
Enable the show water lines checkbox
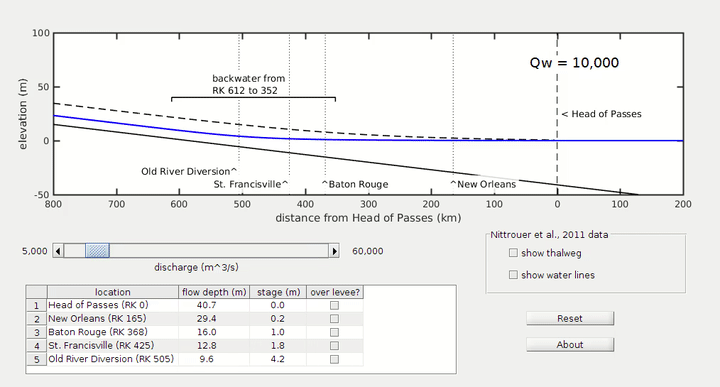click(513, 275)
